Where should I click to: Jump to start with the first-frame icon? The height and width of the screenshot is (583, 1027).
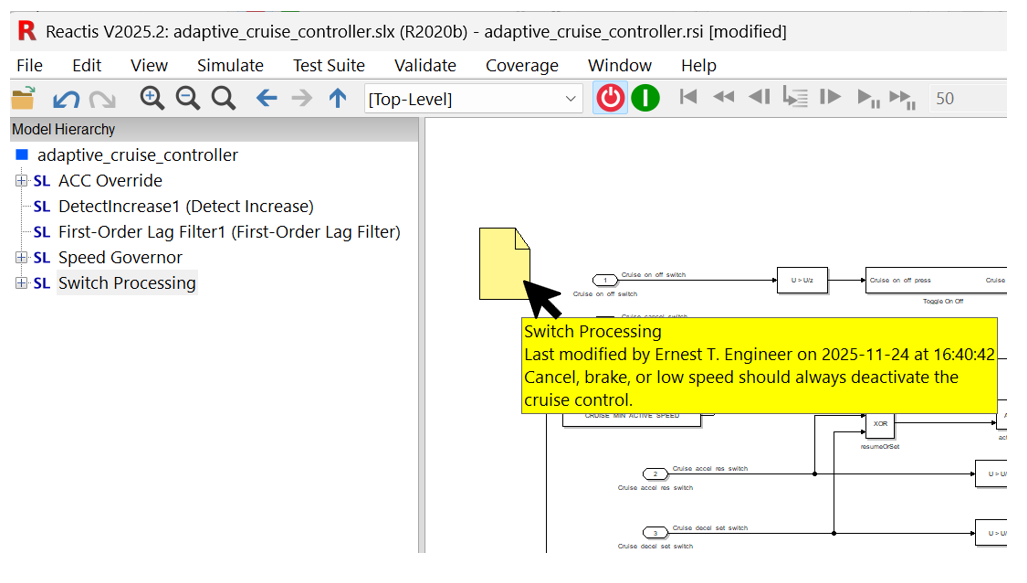[688, 97]
